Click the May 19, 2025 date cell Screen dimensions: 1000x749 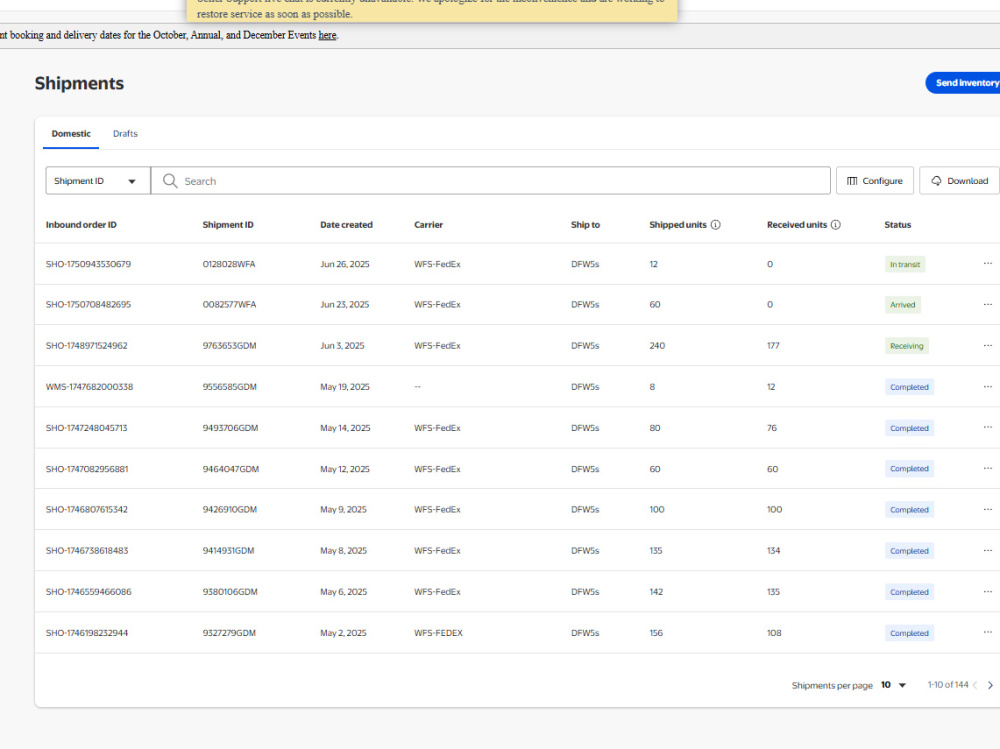click(x=344, y=387)
